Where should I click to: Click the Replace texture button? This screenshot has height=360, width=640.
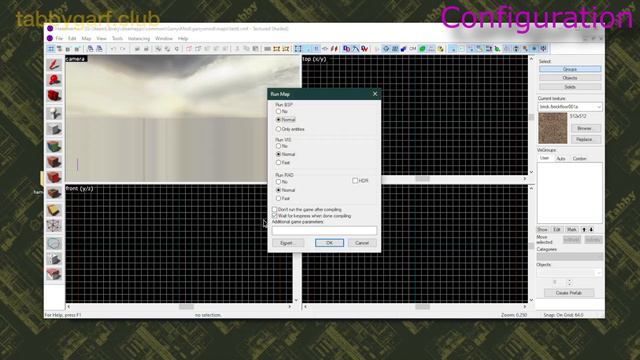[x=584, y=139]
